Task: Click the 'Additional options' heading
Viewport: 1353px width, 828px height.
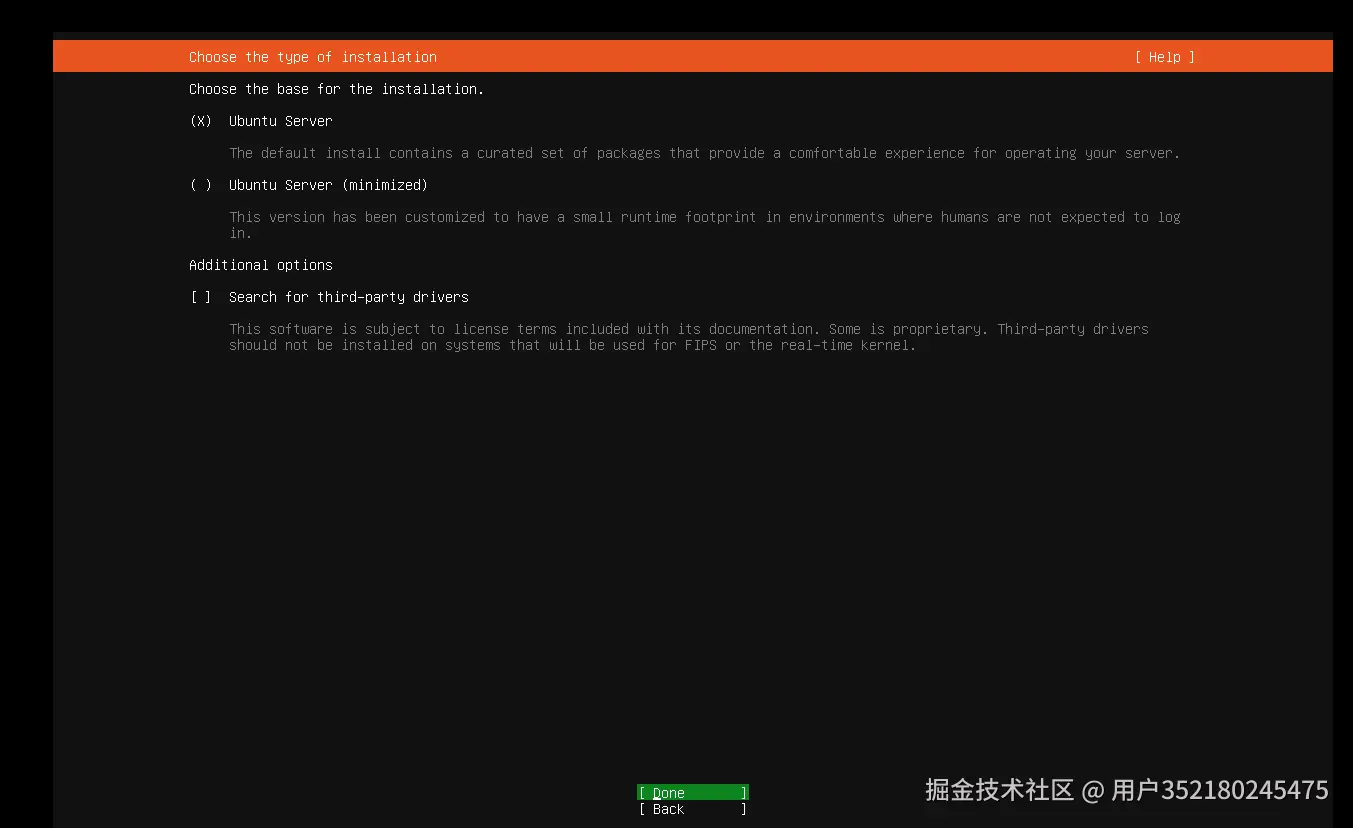Action: point(261,265)
